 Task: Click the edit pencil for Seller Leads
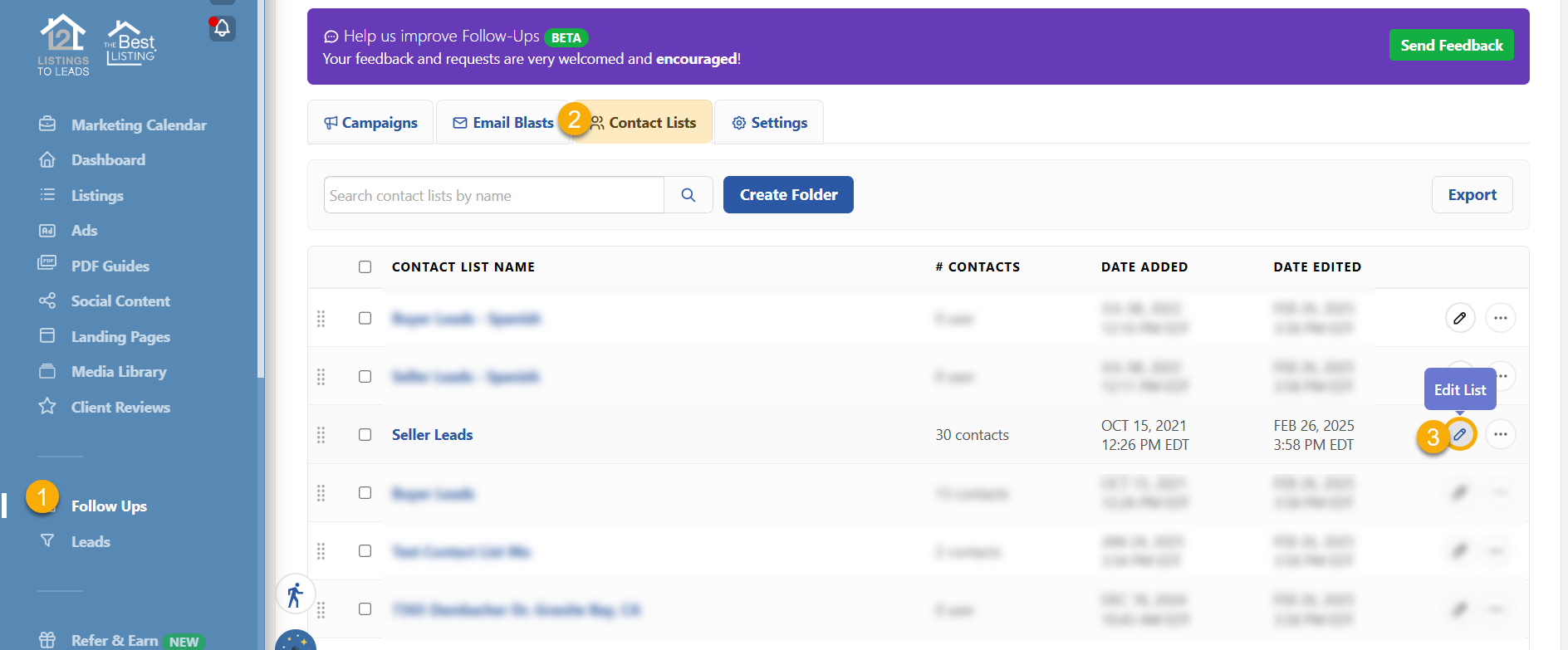[1459, 434]
